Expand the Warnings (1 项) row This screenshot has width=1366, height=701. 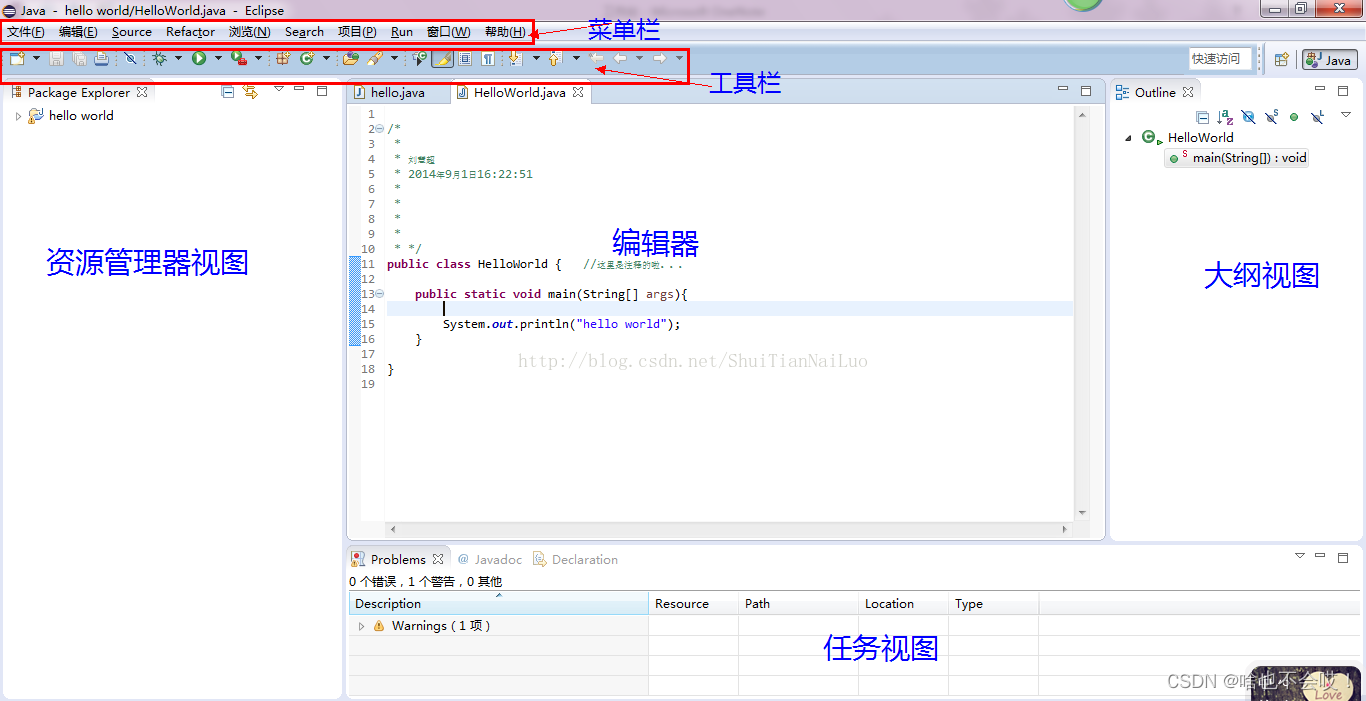362,626
